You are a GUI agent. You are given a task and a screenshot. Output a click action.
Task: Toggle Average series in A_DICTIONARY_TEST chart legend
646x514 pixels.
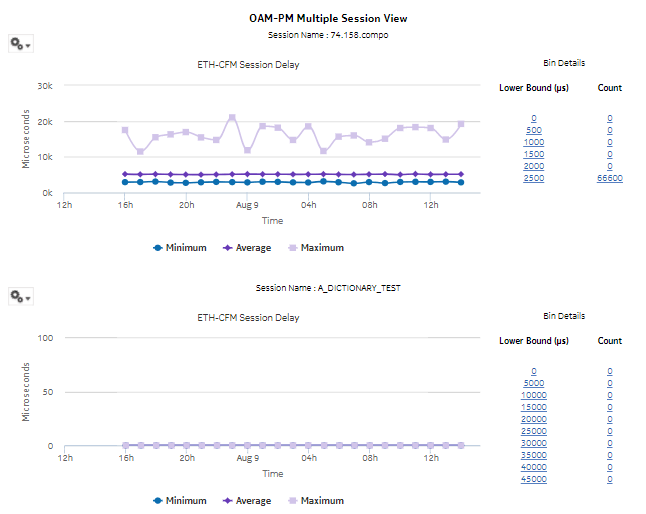[247, 501]
